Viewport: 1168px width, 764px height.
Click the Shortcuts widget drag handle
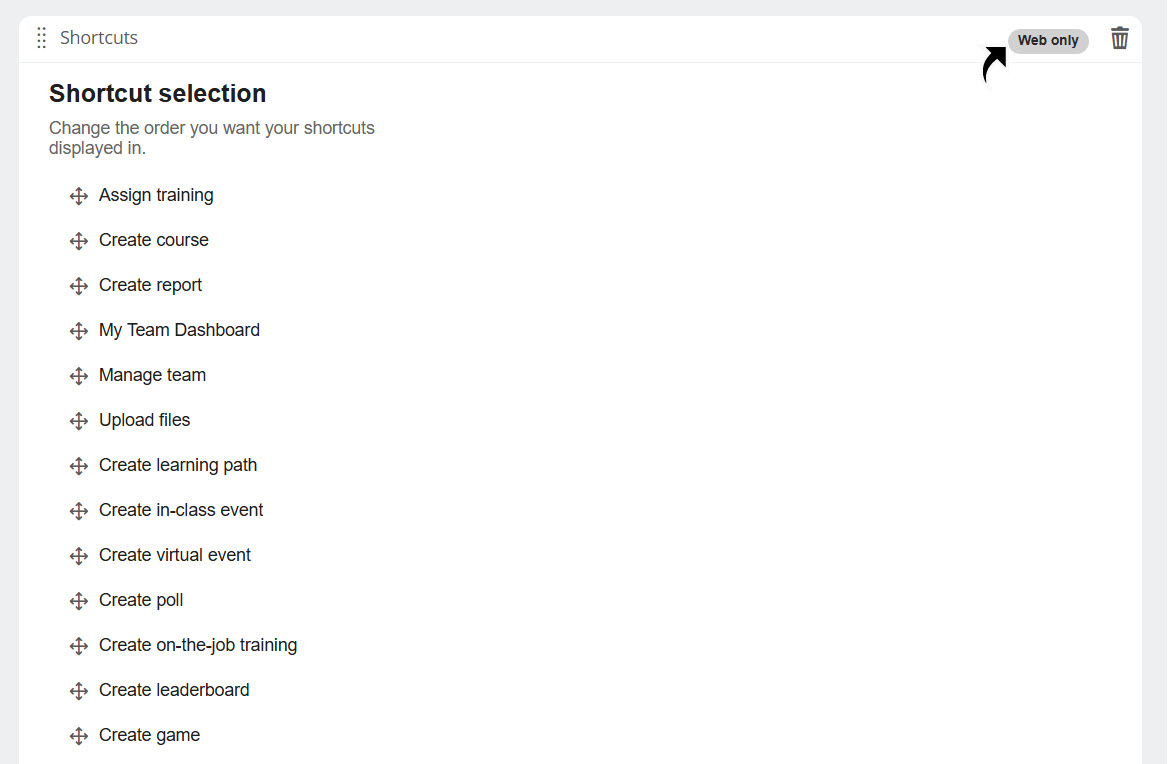point(42,38)
